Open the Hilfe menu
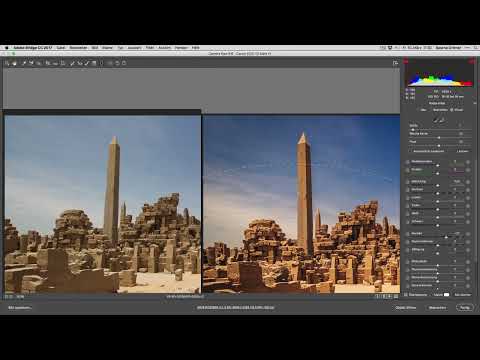This screenshot has height=360, width=480. coord(195,48)
